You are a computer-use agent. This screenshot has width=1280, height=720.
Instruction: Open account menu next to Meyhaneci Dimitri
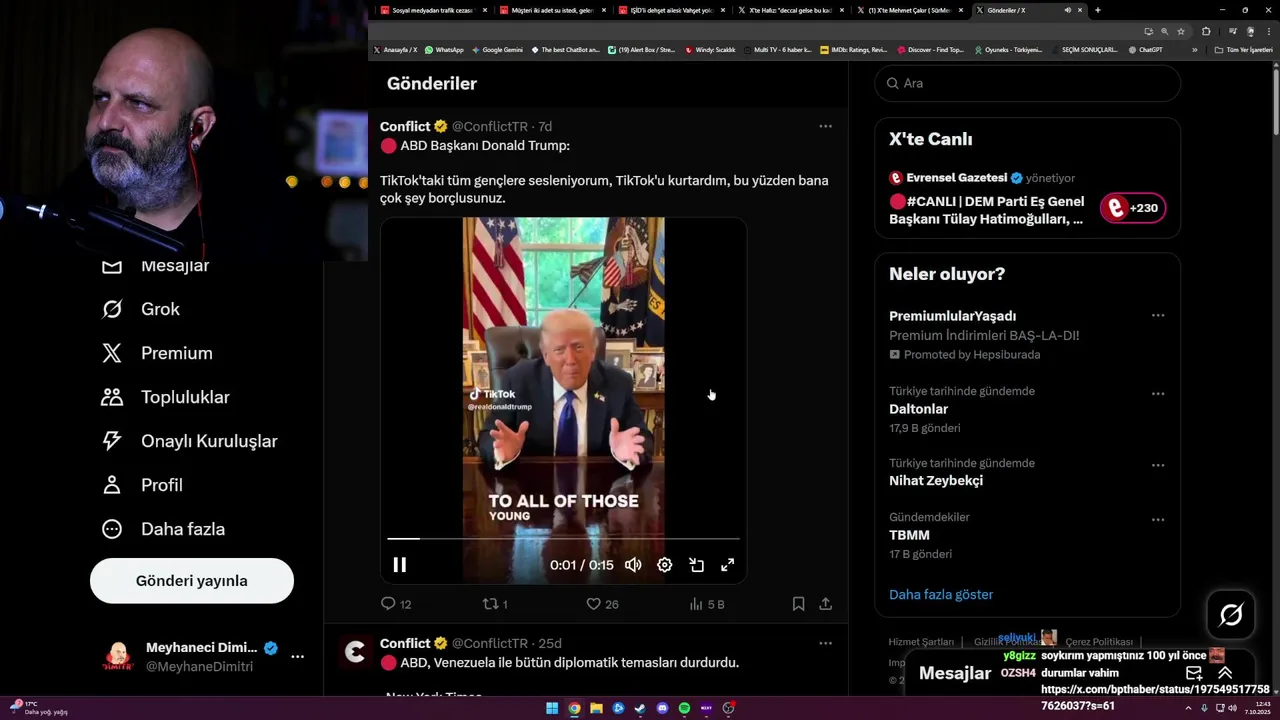pyautogui.click(x=297, y=656)
